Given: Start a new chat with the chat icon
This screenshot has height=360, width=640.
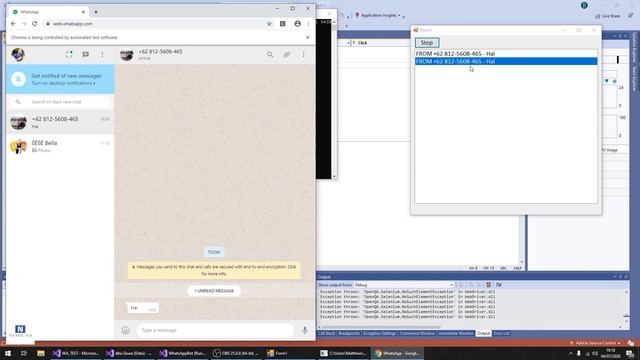Looking at the screenshot, I should [x=86, y=54].
